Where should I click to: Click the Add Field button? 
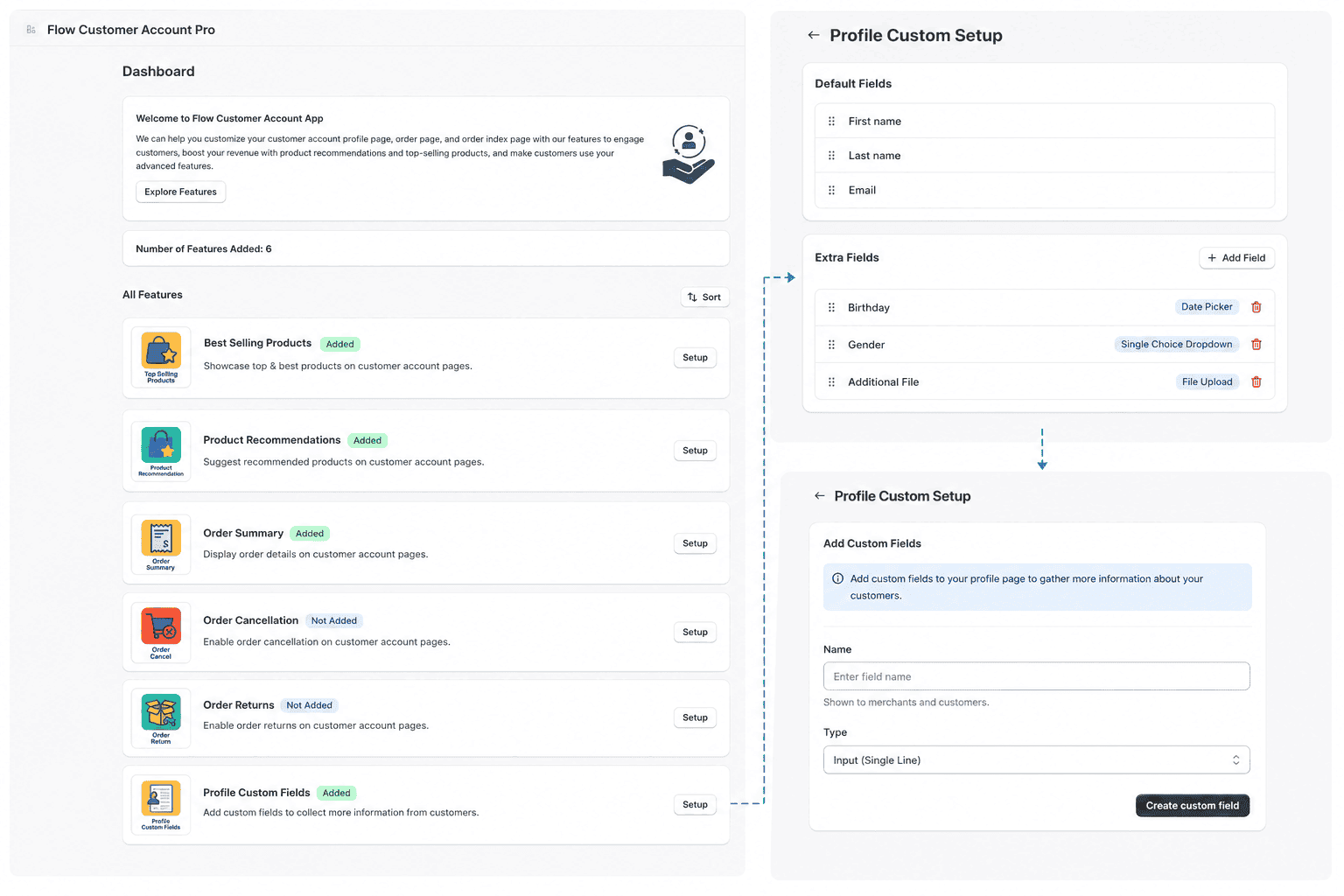pos(1236,258)
